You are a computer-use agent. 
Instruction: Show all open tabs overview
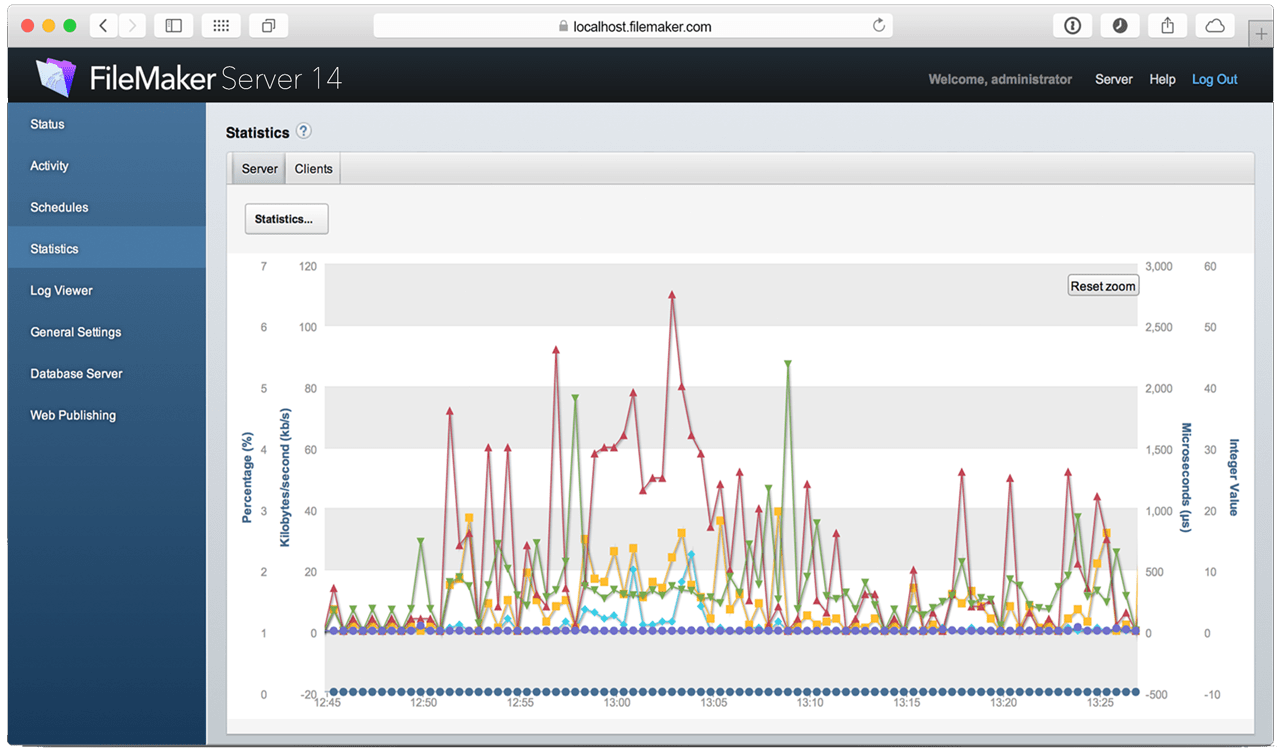coord(268,25)
